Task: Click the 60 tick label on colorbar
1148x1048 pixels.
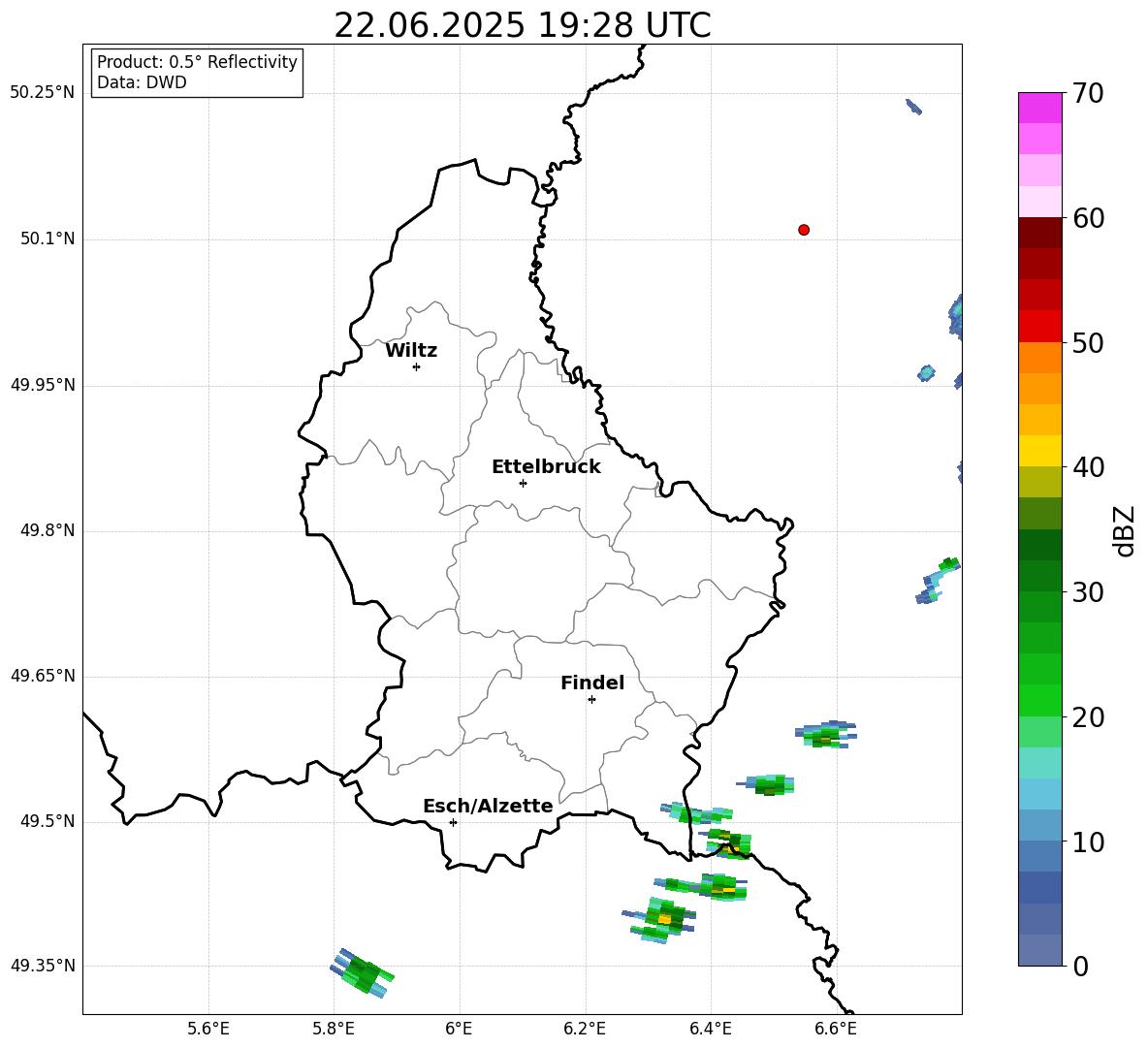Action: pos(1088,218)
